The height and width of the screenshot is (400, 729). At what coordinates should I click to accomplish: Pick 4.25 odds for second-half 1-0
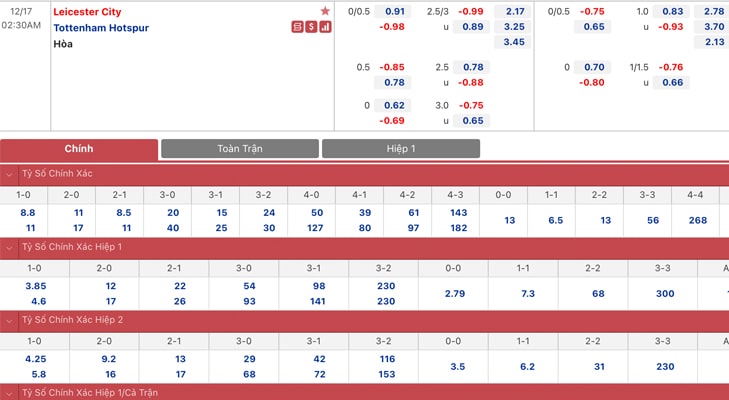(34, 359)
